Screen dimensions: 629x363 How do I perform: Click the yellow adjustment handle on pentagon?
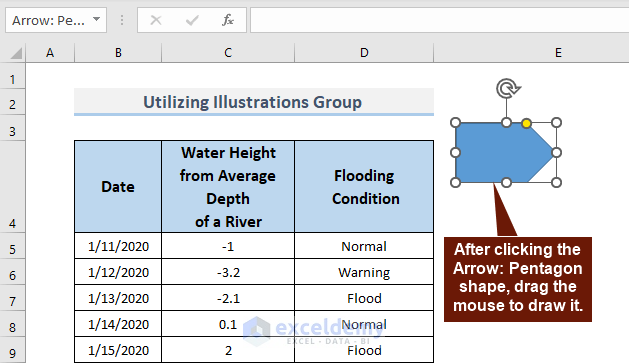coord(527,123)
